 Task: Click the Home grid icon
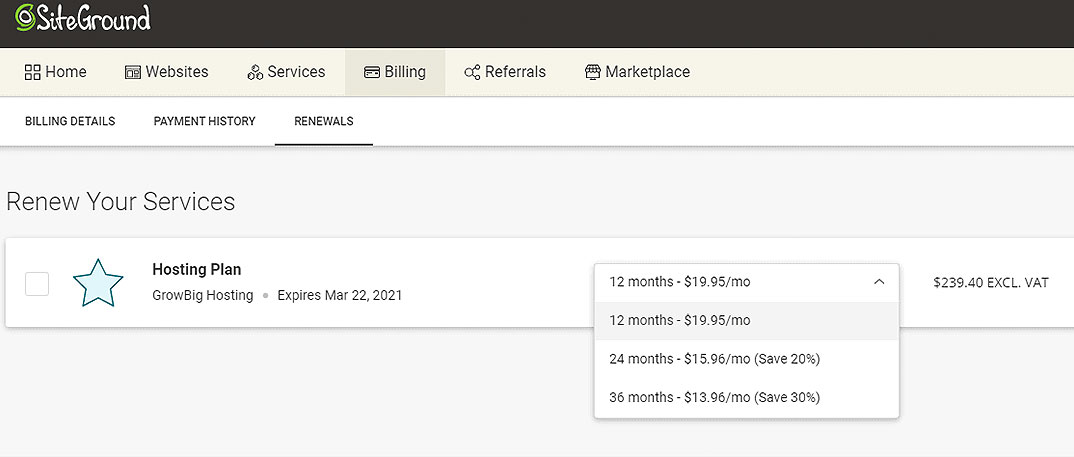point(32,72)
